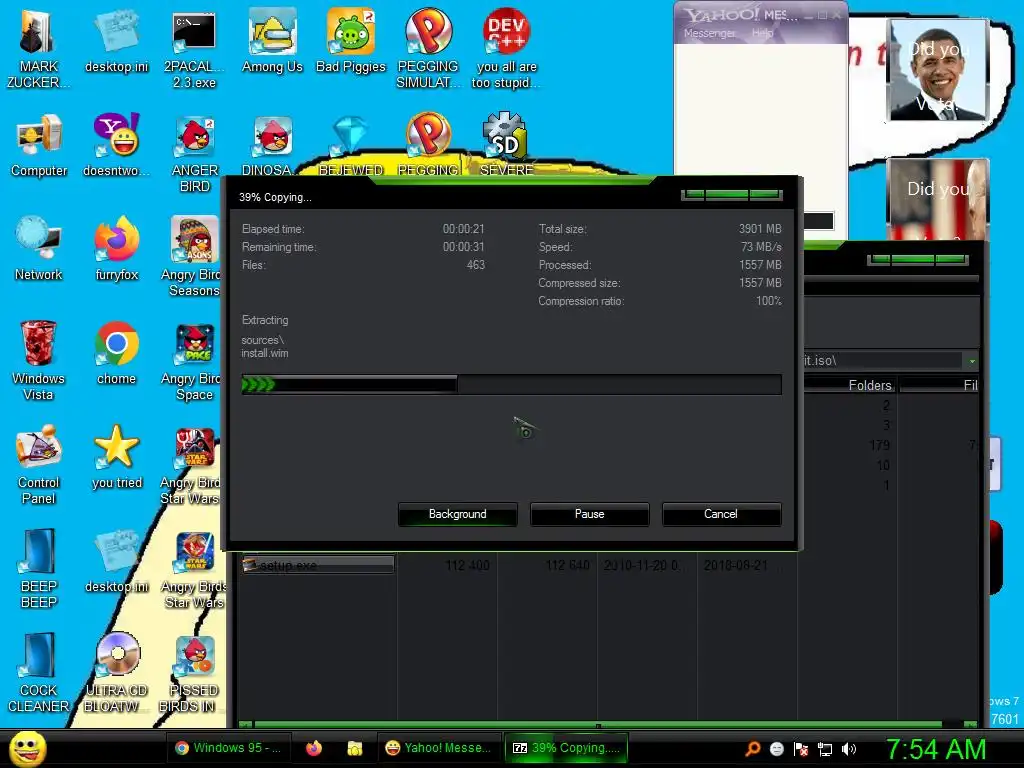This screenshot has width=1024, height=768.
Task: Switch to the 39% Copying taskbar item
Action: [566, 748]
